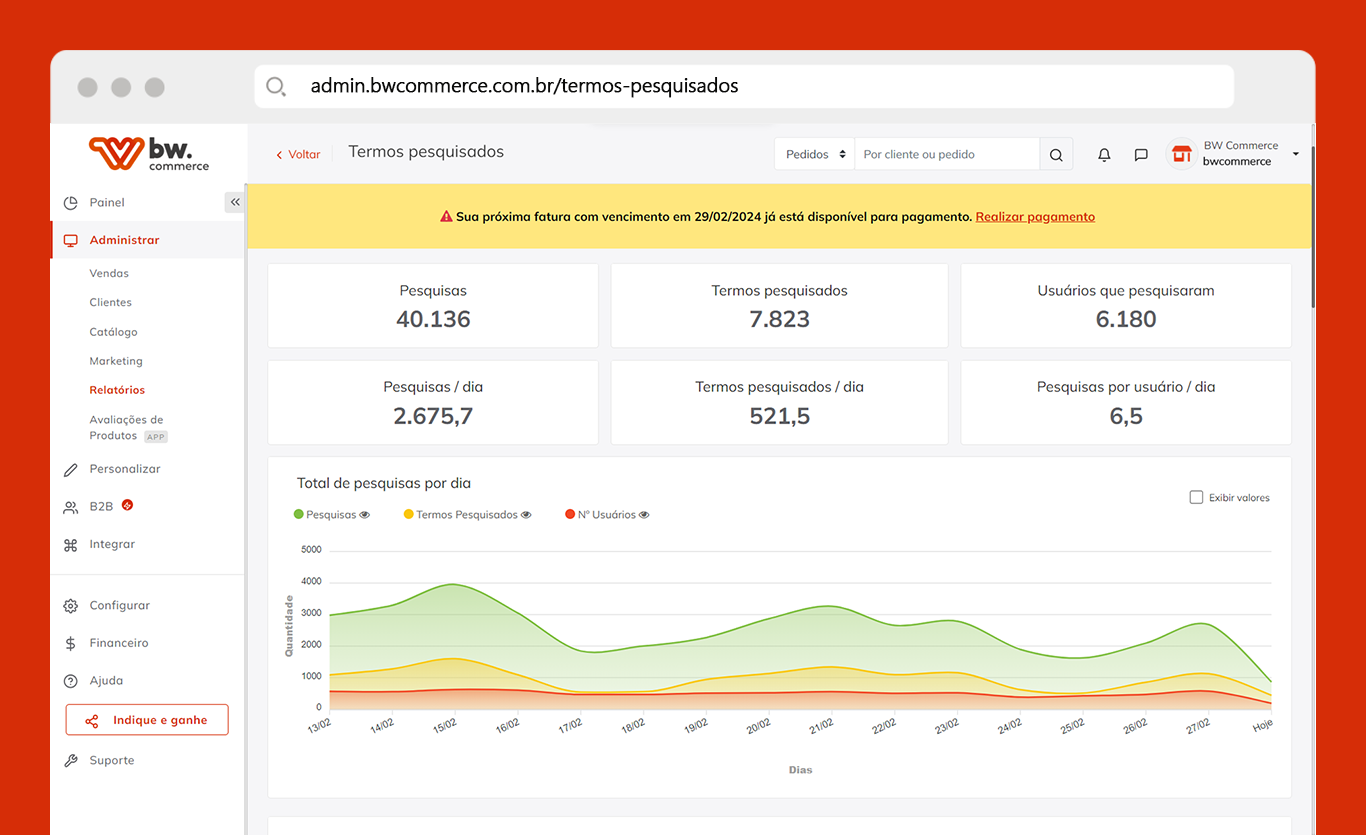Open the Pedidos search type dropdown

tap(815, 155)
